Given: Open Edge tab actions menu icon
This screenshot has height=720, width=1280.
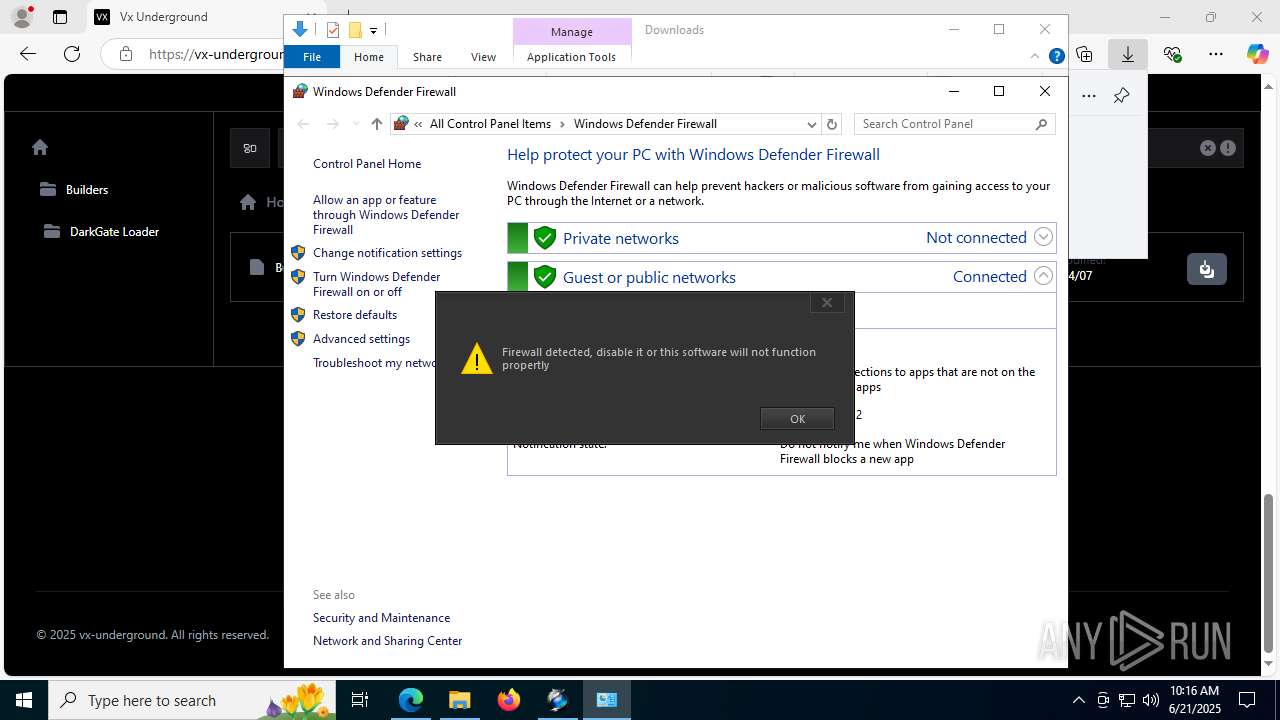Looking at the screenshot, I should pos(60,17).
